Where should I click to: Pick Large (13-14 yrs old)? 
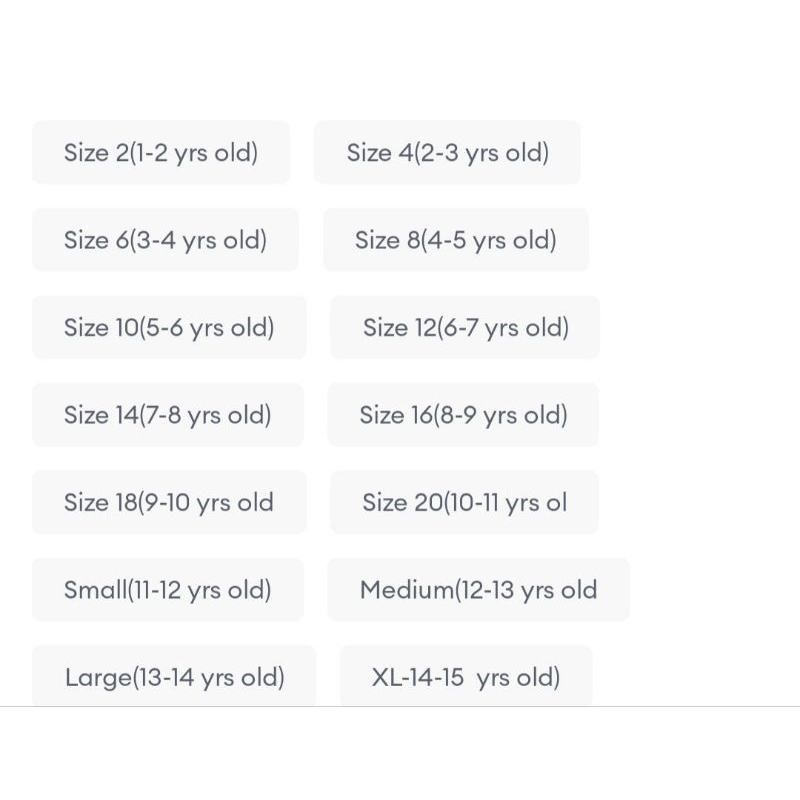click(x=174, y=677)
